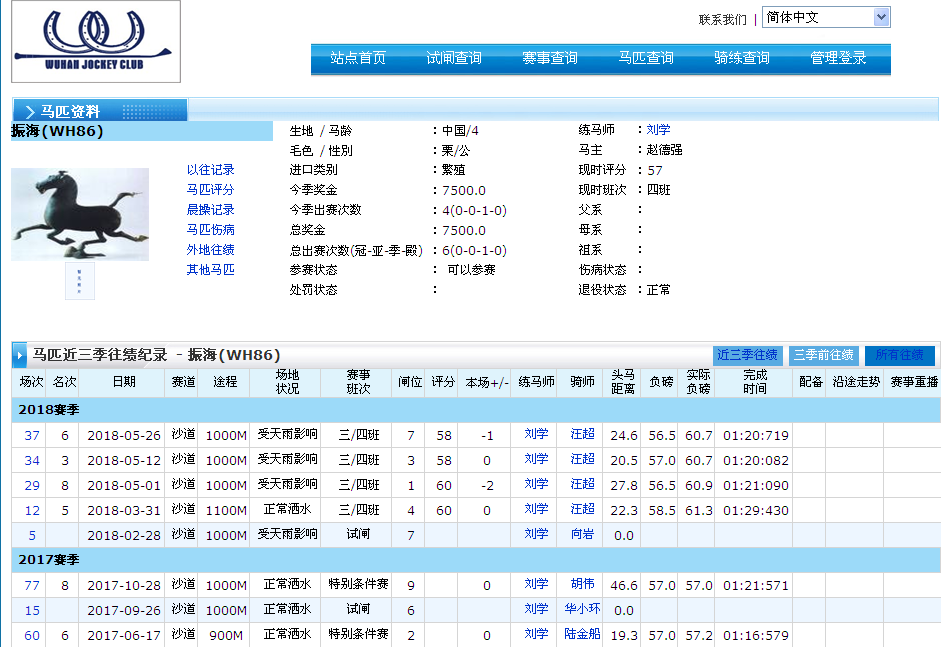Select 马匹查询 in the navigation bar
The width and height of the screenshot is (951, 647).
[x=646, y=58]
